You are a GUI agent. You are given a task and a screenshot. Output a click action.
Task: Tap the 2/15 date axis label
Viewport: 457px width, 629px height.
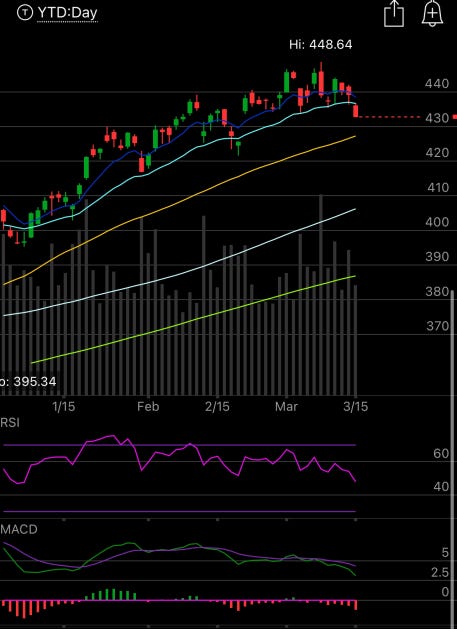(217, 407)
